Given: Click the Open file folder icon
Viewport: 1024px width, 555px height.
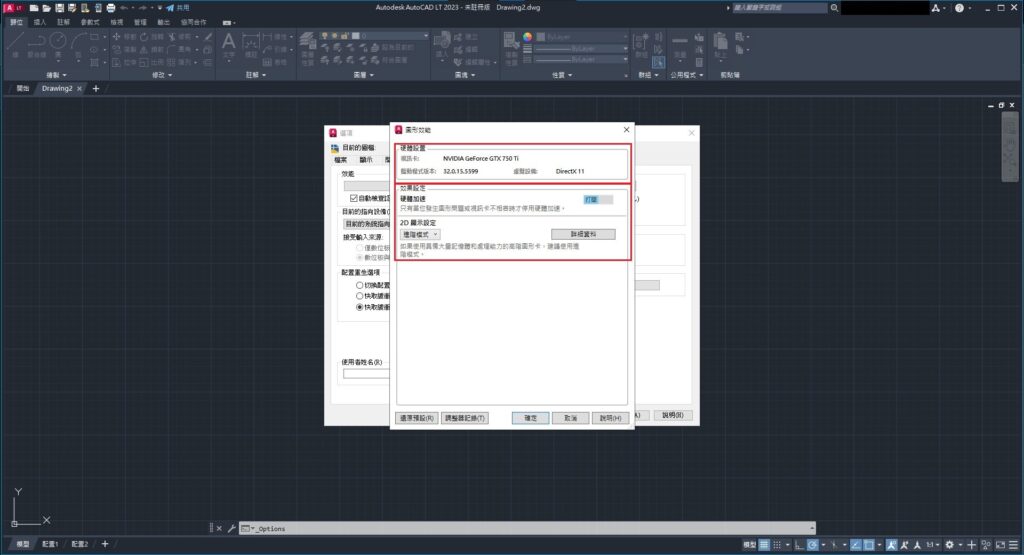Looking at the screenshot, I should tap(47, 7).
